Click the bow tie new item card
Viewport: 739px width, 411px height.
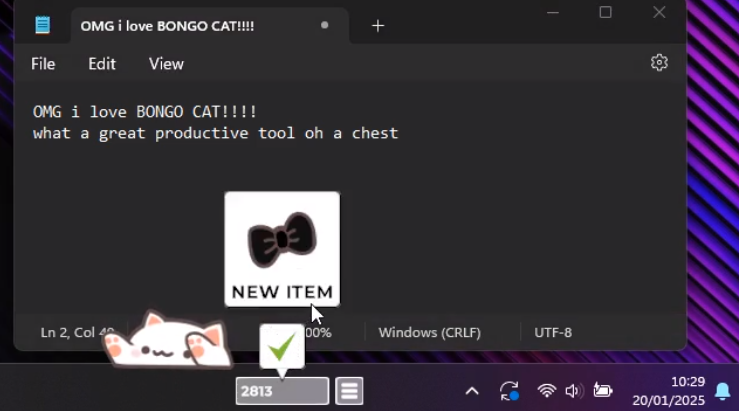coord(282,249)
